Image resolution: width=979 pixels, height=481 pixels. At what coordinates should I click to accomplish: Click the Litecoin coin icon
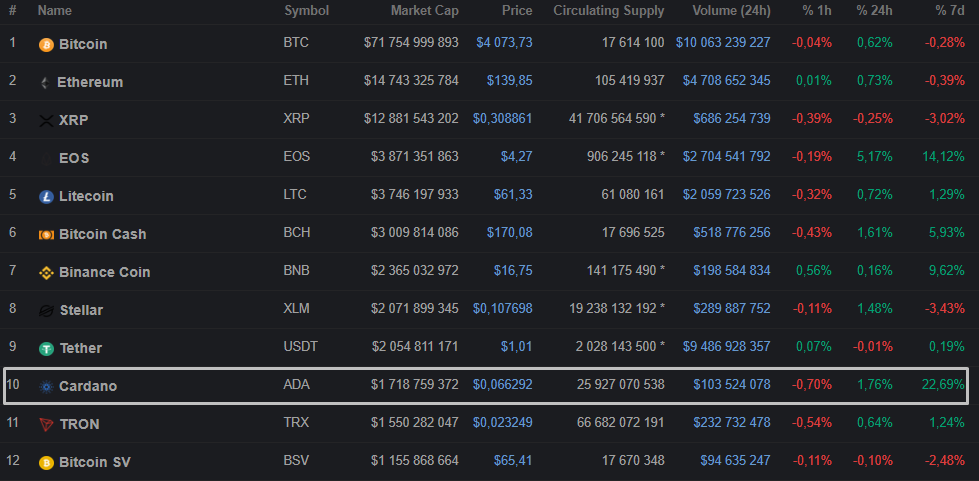[x=46, y=197]
